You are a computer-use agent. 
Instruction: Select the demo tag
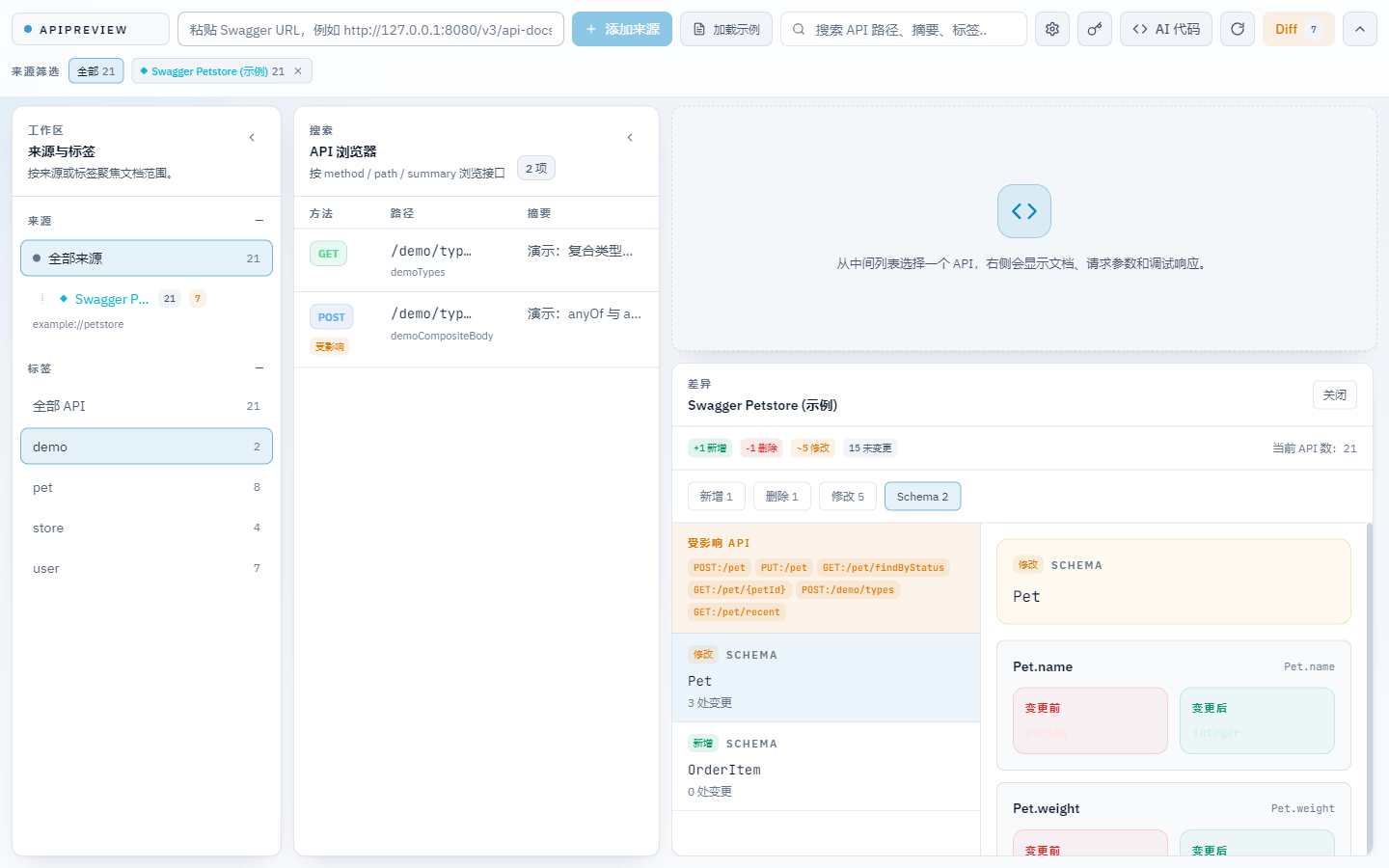(x=147, y=447)
